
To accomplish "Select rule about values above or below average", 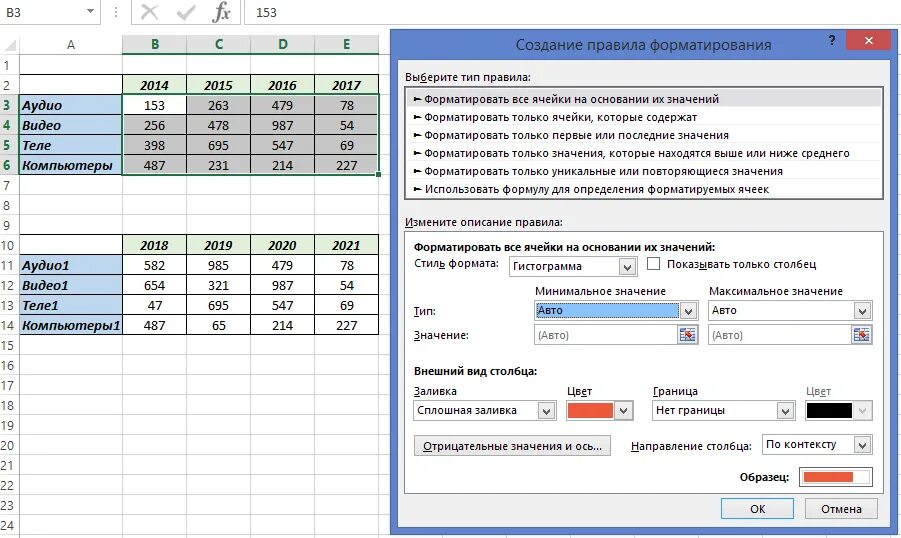I will tap(644, 153).
